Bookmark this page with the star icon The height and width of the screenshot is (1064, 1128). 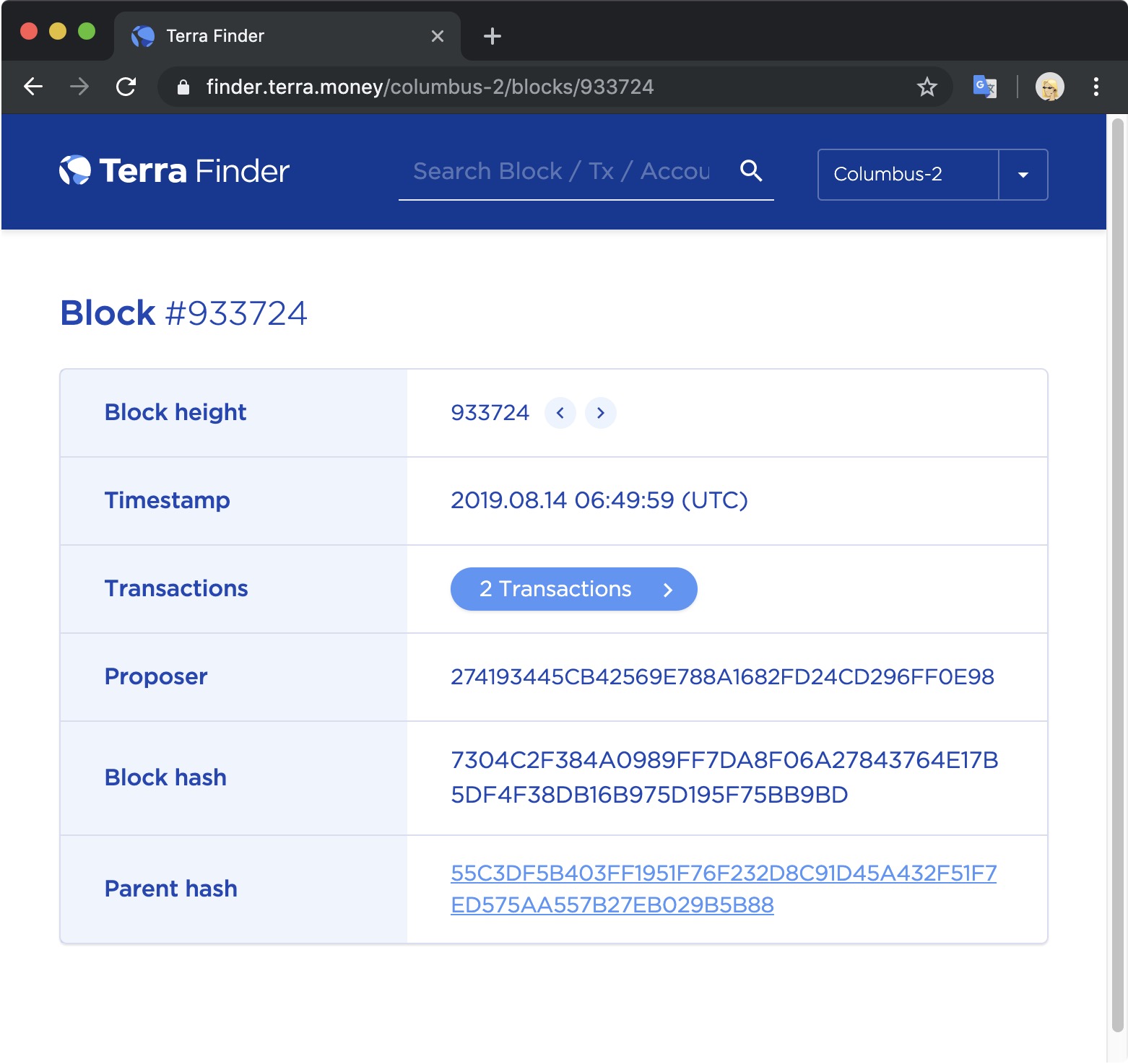[x=927, y=87]
